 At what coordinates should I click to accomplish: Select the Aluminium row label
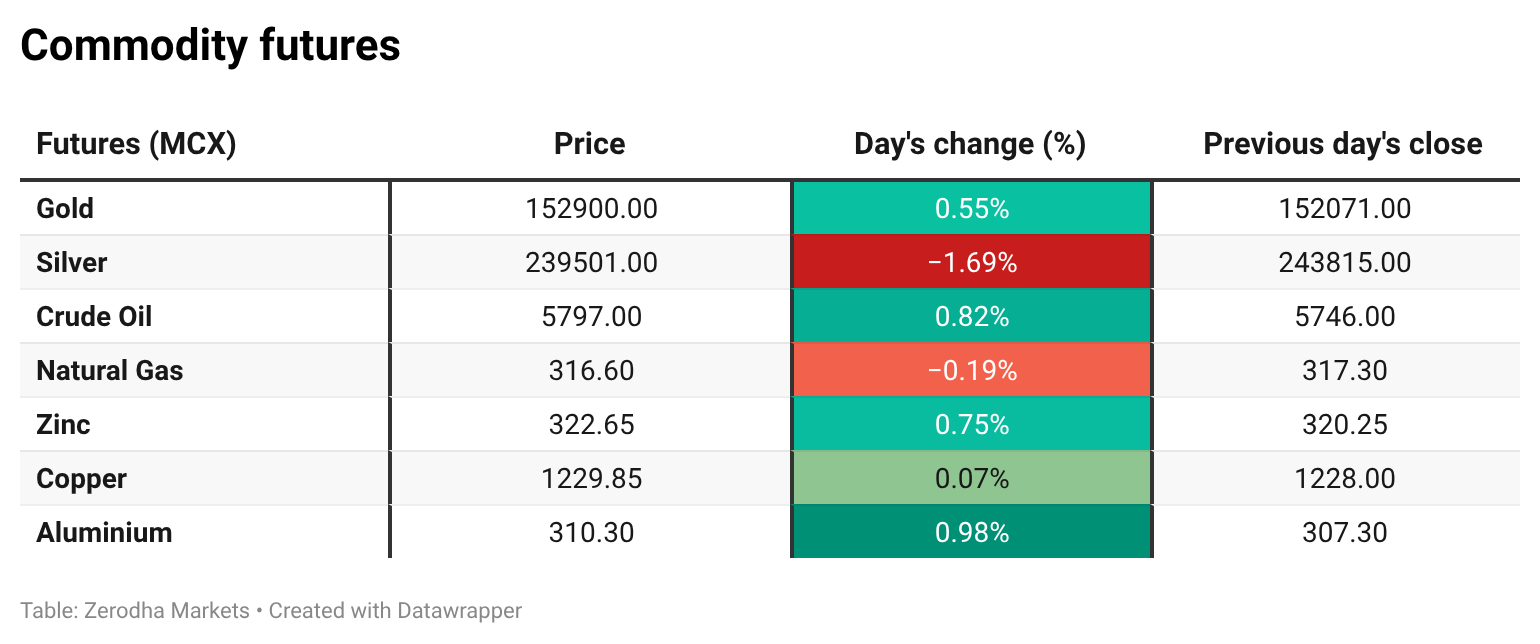point(104,533)
